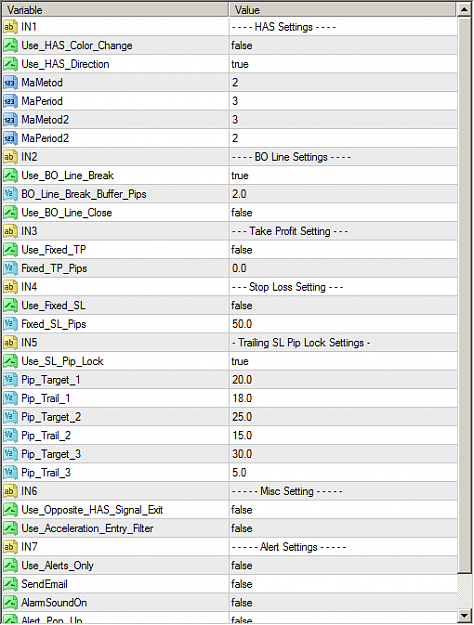Click the '- - - - - Alert Settings - - - - -' value
Screen dimensions: 474x625
tap(289, 547)
